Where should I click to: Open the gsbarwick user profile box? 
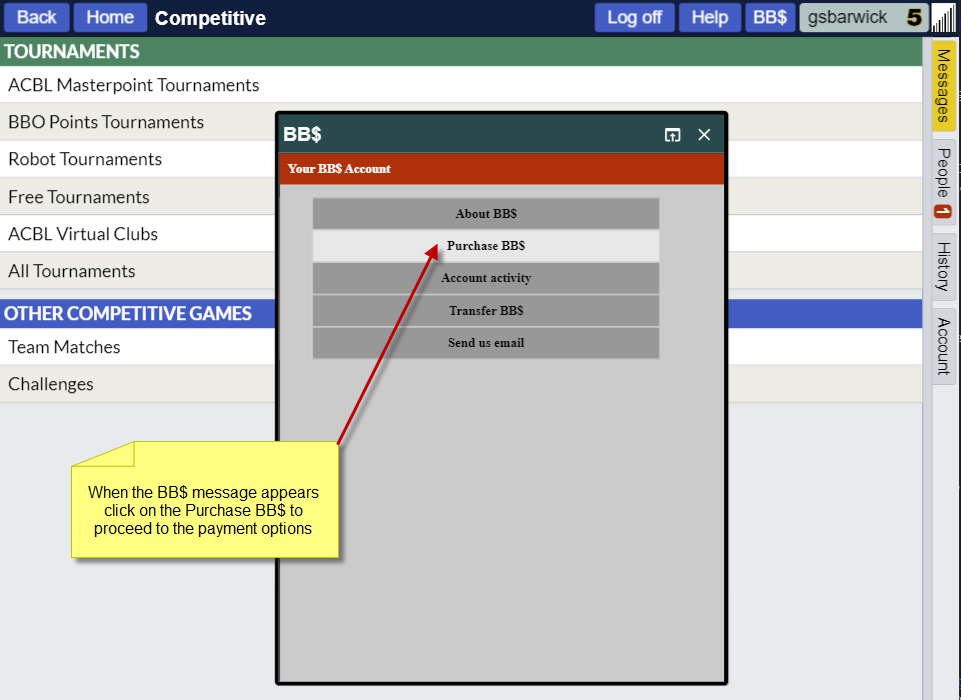click(x=864, y=17)
